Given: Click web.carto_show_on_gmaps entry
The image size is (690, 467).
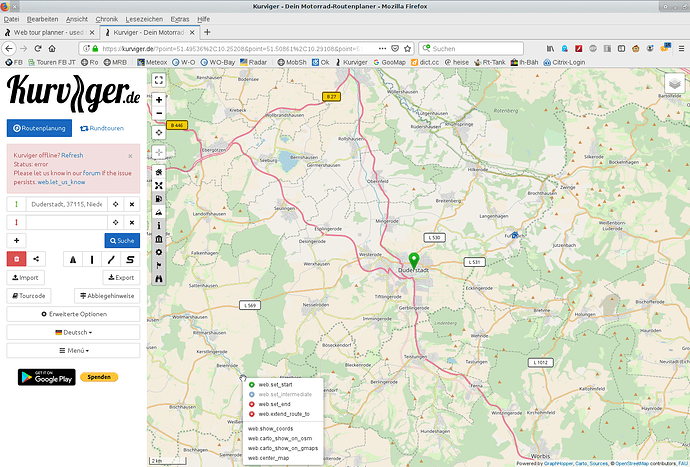Looking at the screenshot, I should [283, 448].
